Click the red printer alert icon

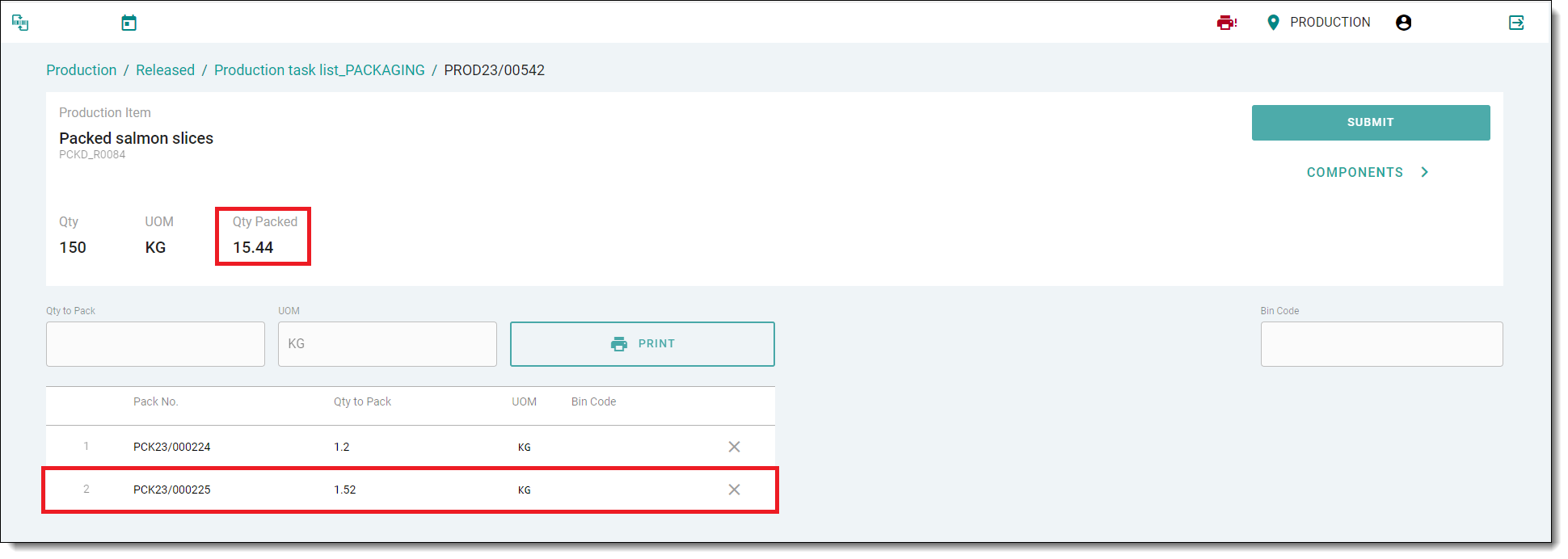tap(1226, 23)
